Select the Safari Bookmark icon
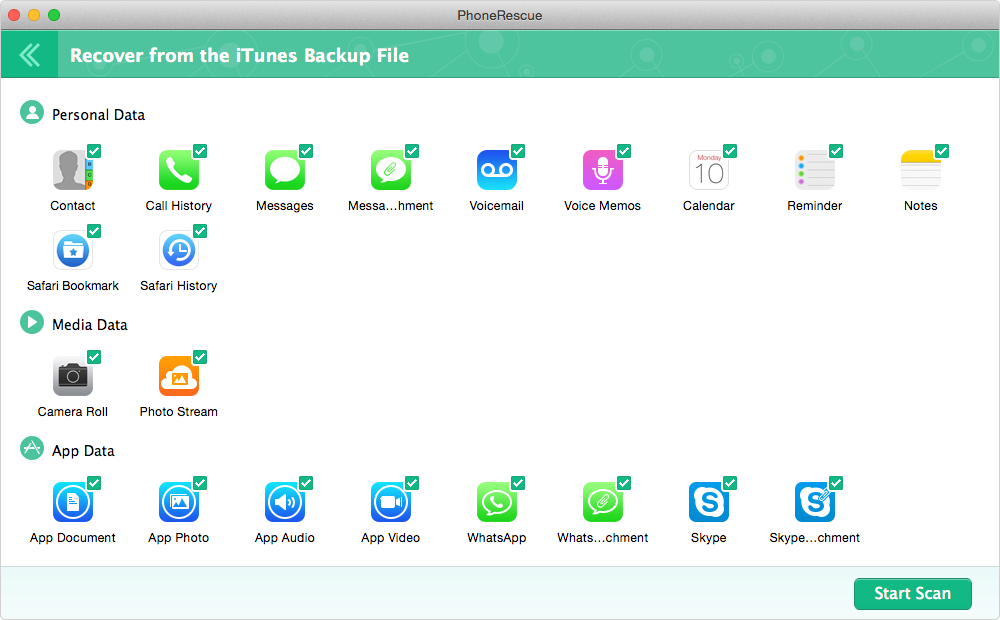Image resolution: width=1000 pixels, height=620 pixels. tap(72, 250)
